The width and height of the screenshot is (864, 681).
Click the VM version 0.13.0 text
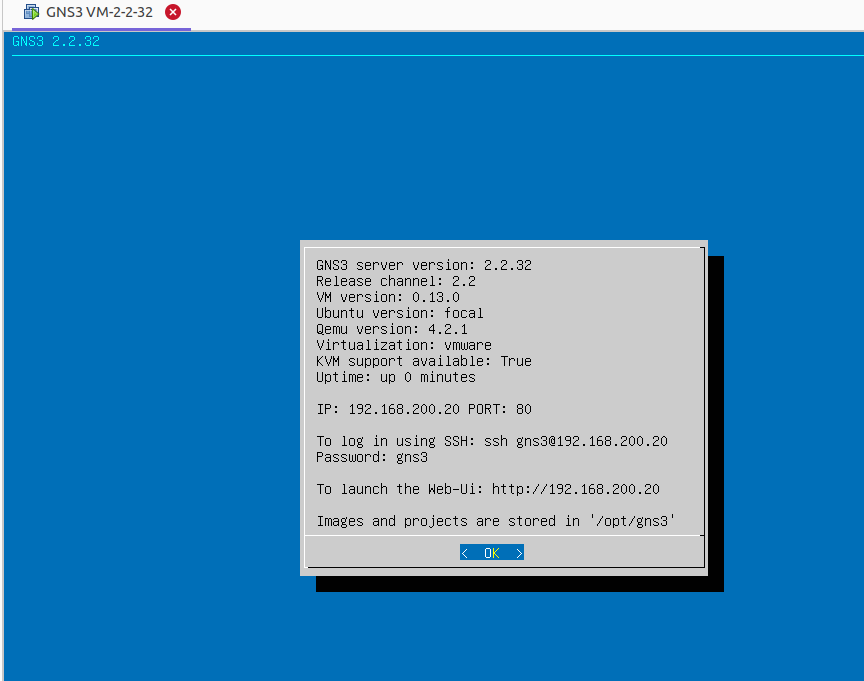388,297
